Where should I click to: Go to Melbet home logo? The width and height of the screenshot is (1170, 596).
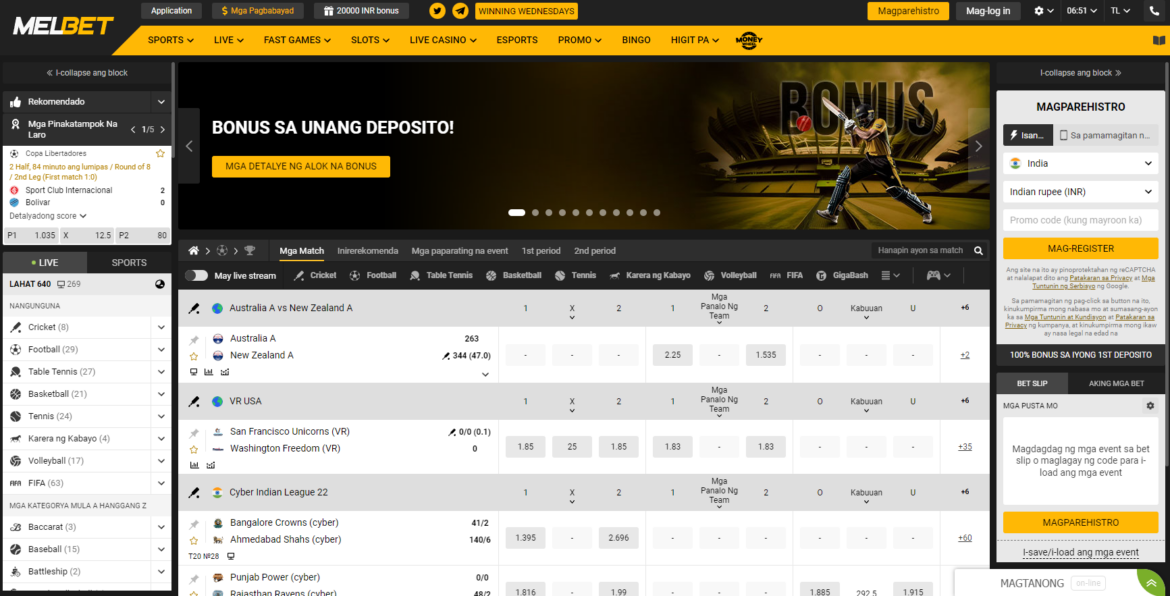coord(63,27)
